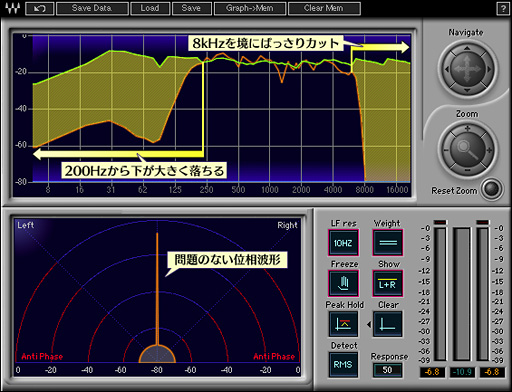Image resolution: width=512 pixels, height=392 pixels.
Task: Click the Response value field 50
Action: click(x=387, y=370)
